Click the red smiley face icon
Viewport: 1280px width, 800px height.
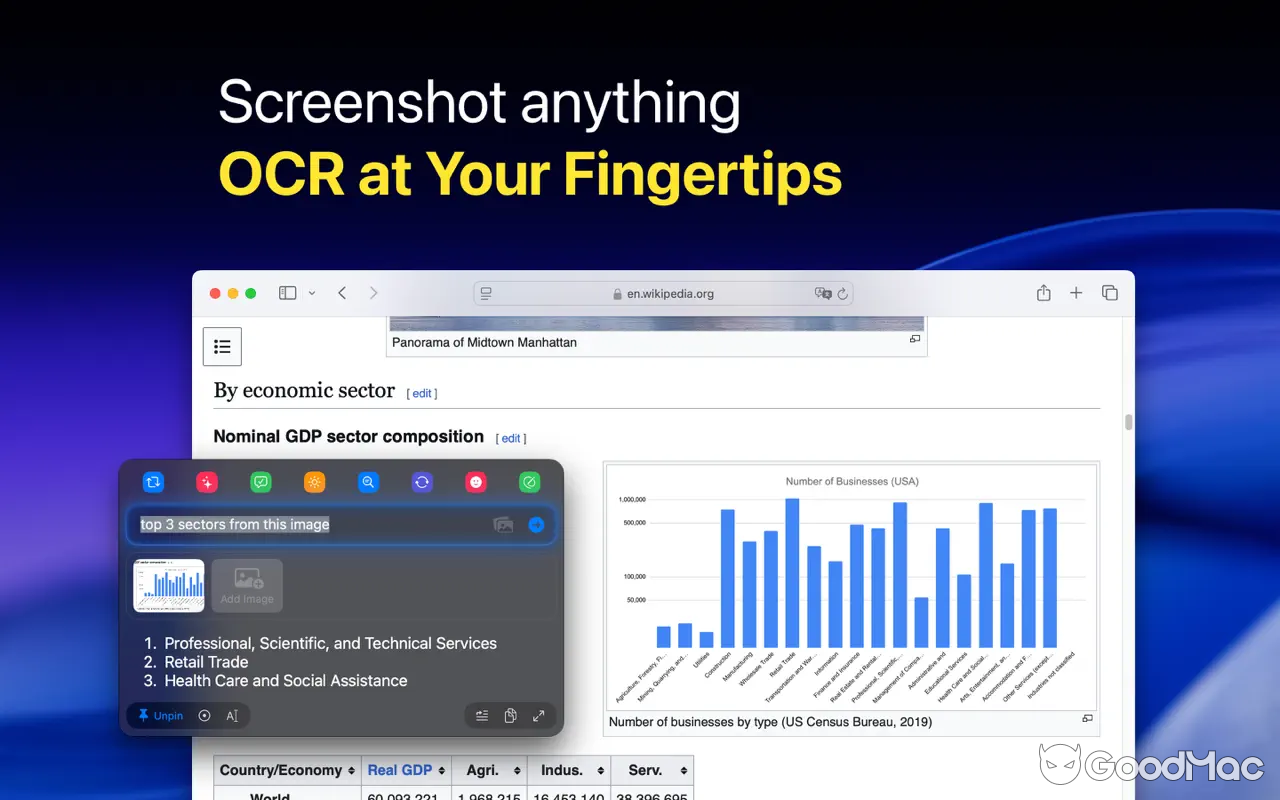click(x=476, y=482)
